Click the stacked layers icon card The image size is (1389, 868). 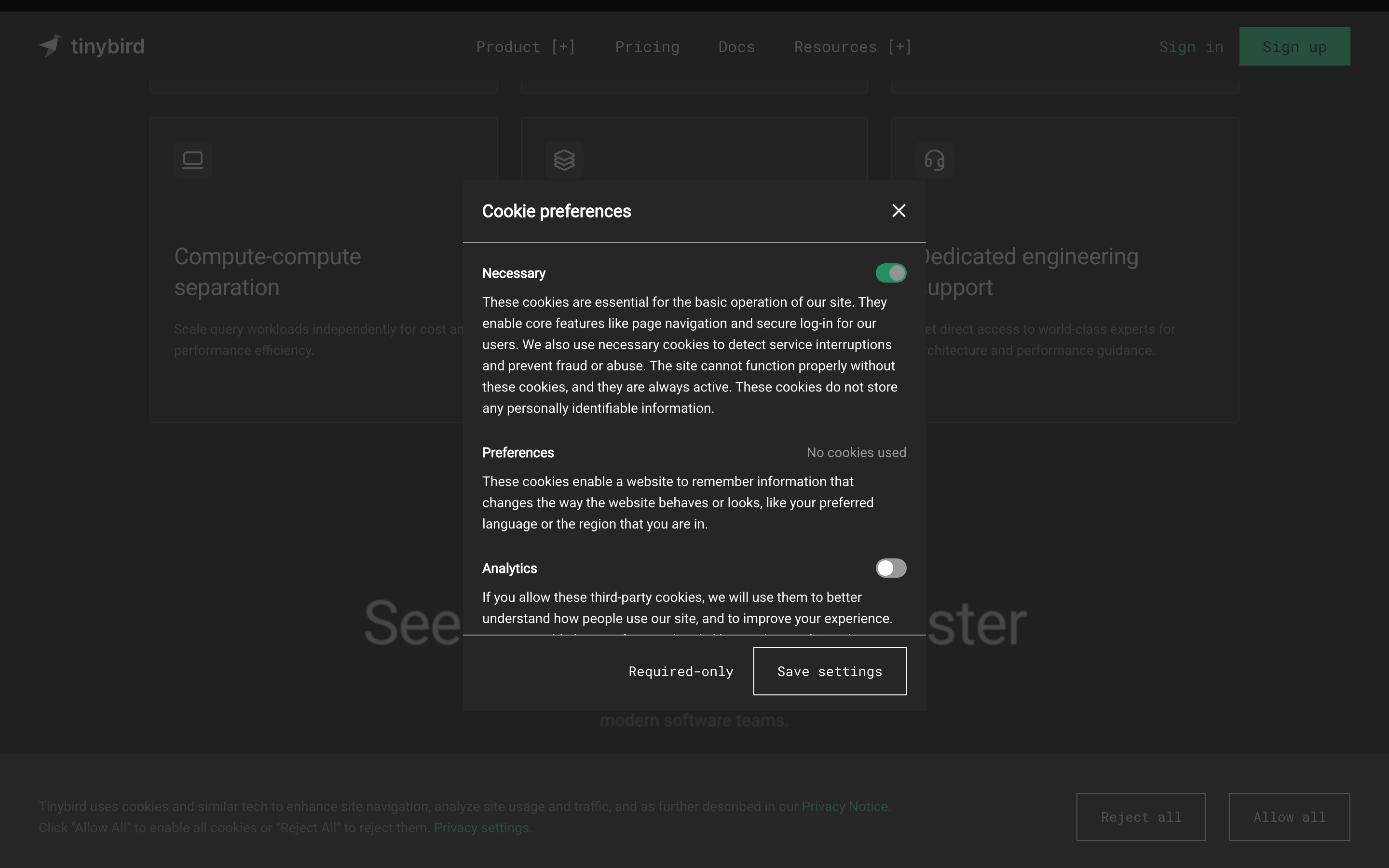pos(564,160)
